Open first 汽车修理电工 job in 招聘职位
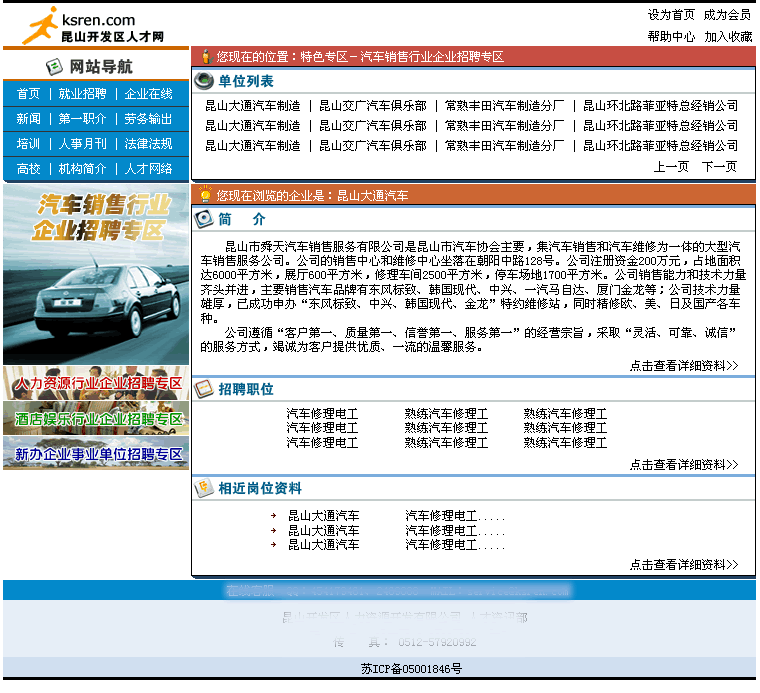The height and width of the screenshot is (693, 760). tap(322, 413)
